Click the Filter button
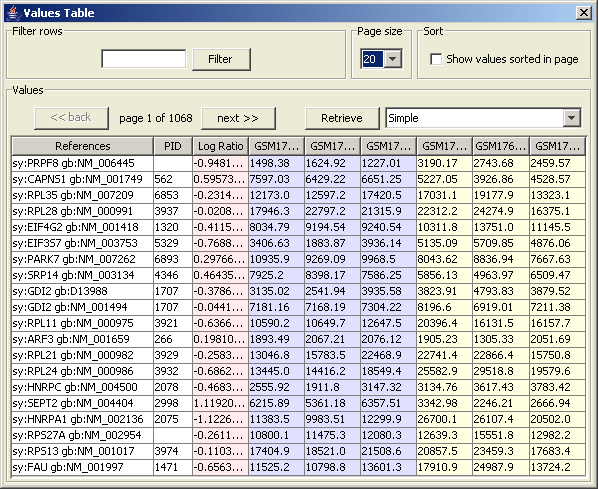This screenshot has width=598, height=489. coord(221,59)
